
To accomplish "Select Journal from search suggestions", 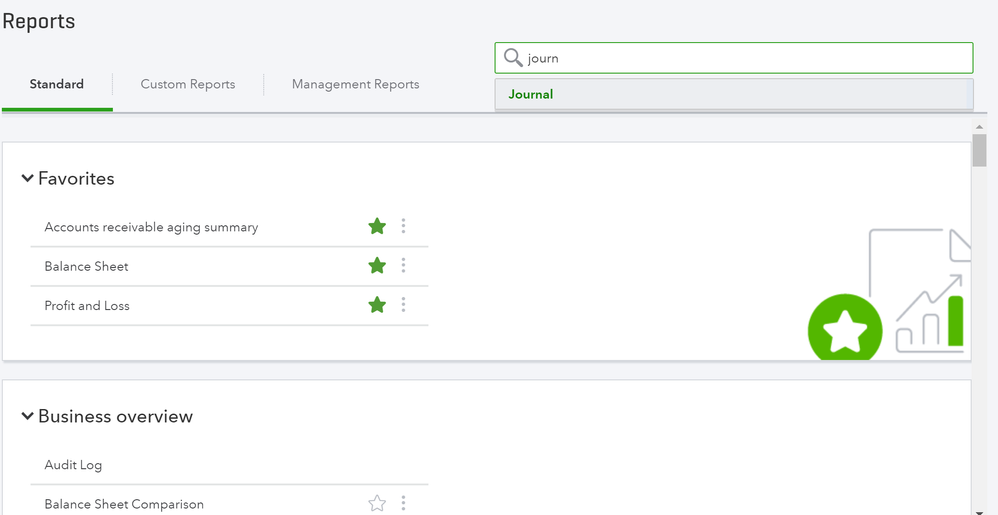I will (531, 95).
